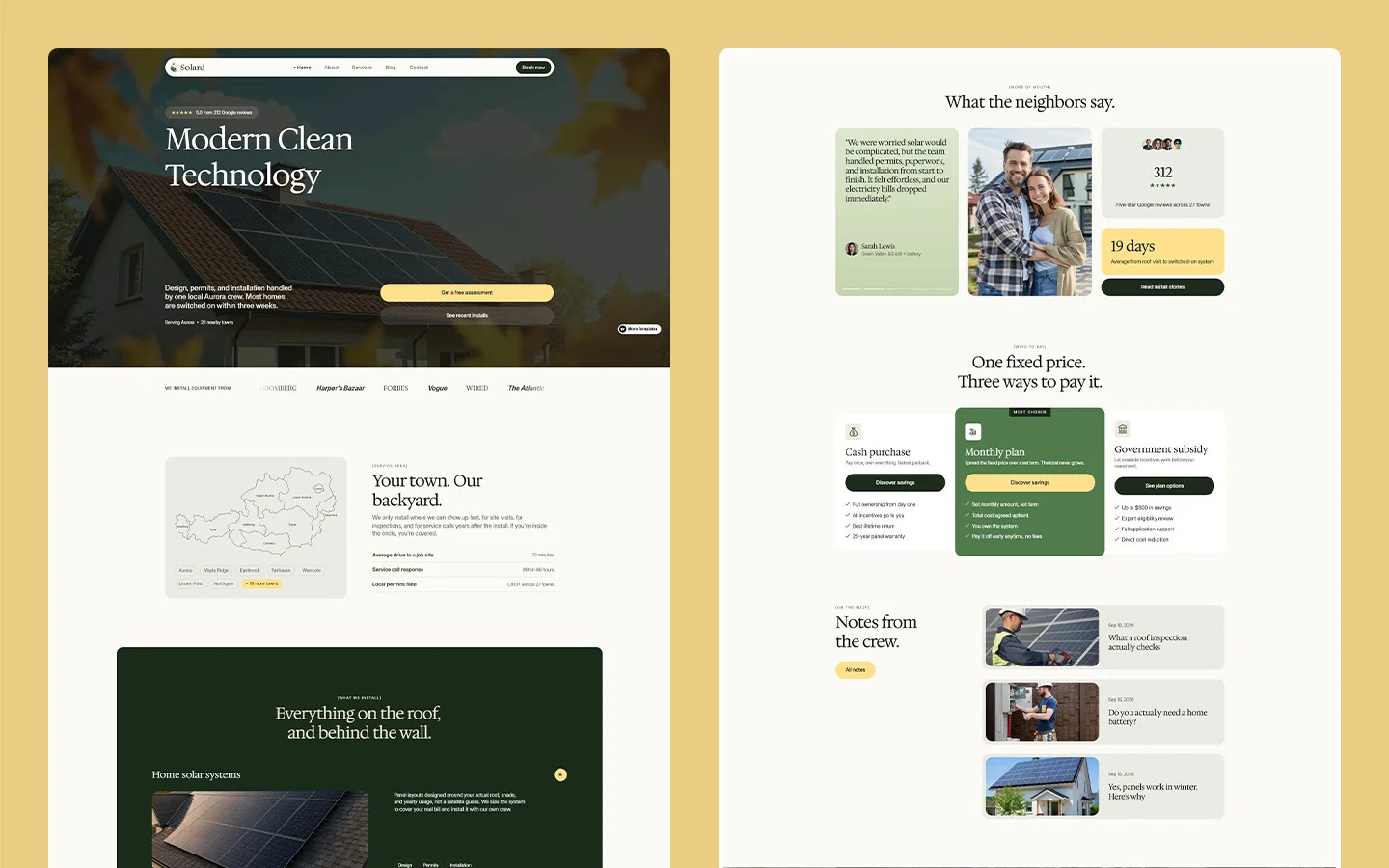The height and width of the screenshot is (868, 1389).
Task: Click the Cash purchase money bag icon
Action: pos(853,432)
